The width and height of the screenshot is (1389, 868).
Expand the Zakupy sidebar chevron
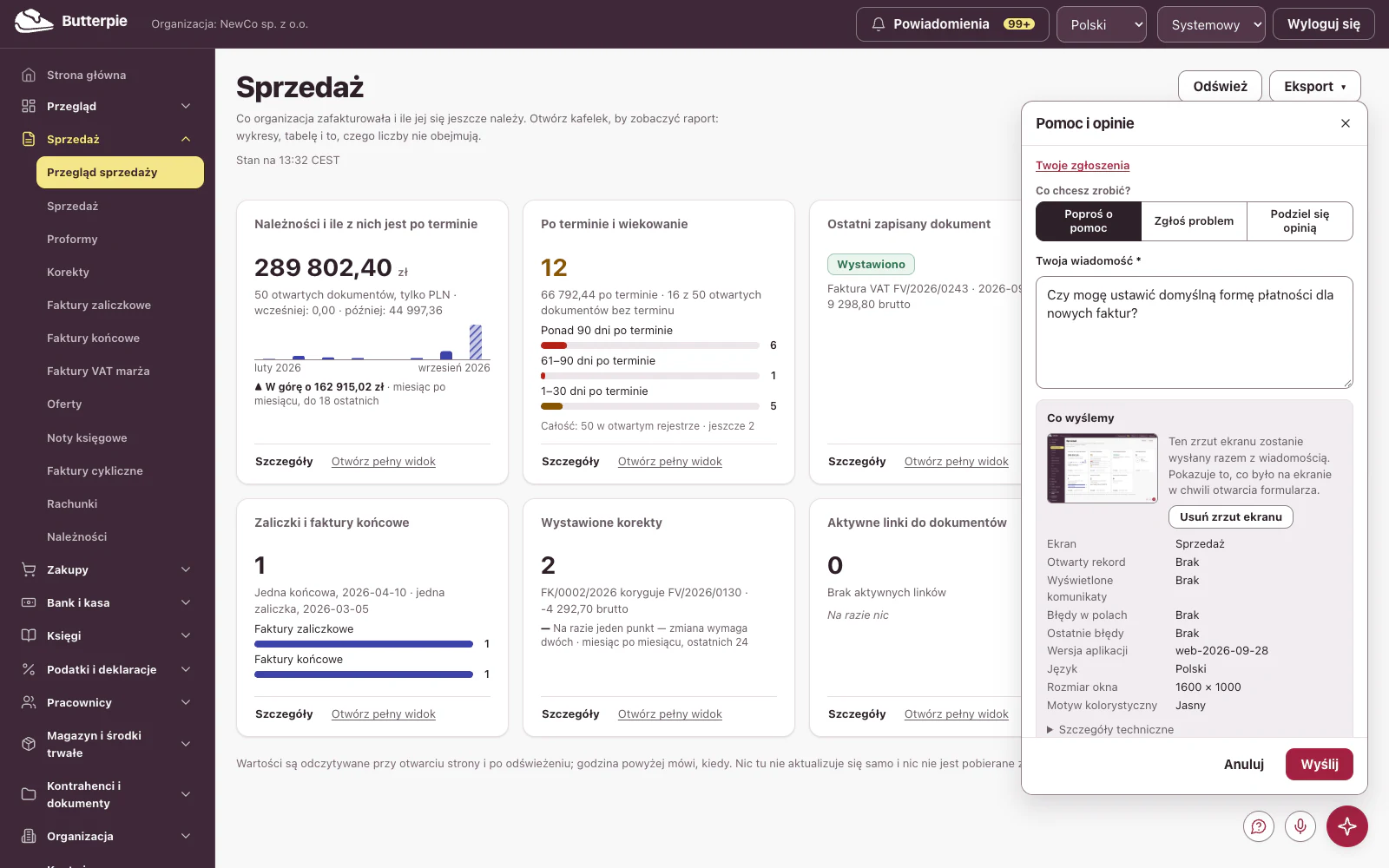click(x=186, y=569)
